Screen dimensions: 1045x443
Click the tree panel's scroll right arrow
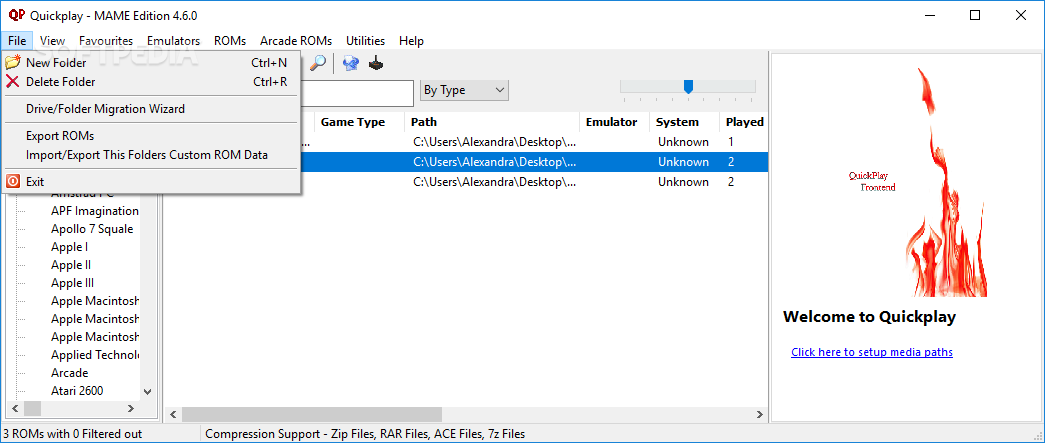point(131,408)
